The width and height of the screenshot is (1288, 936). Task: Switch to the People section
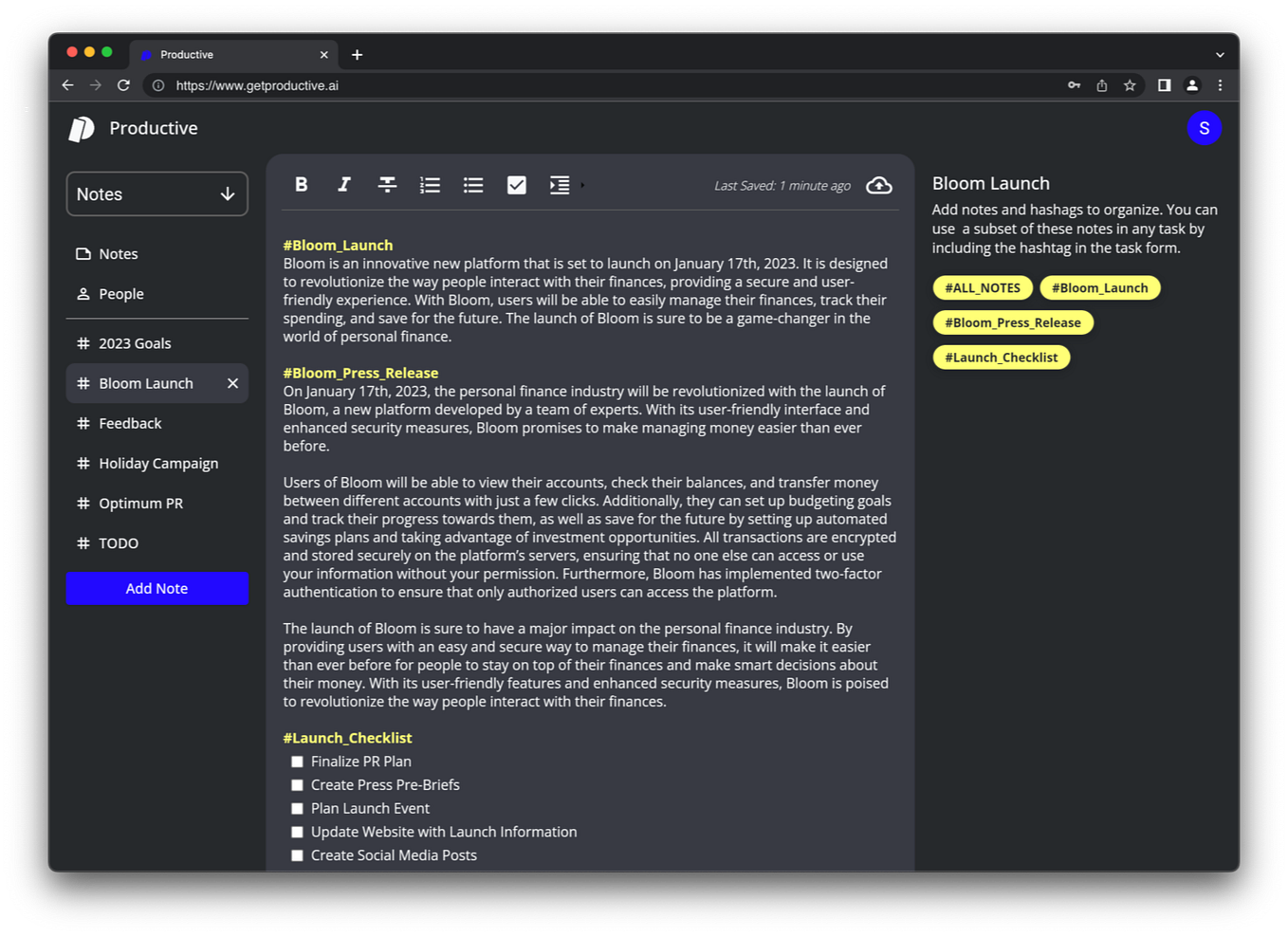[121, 294]
